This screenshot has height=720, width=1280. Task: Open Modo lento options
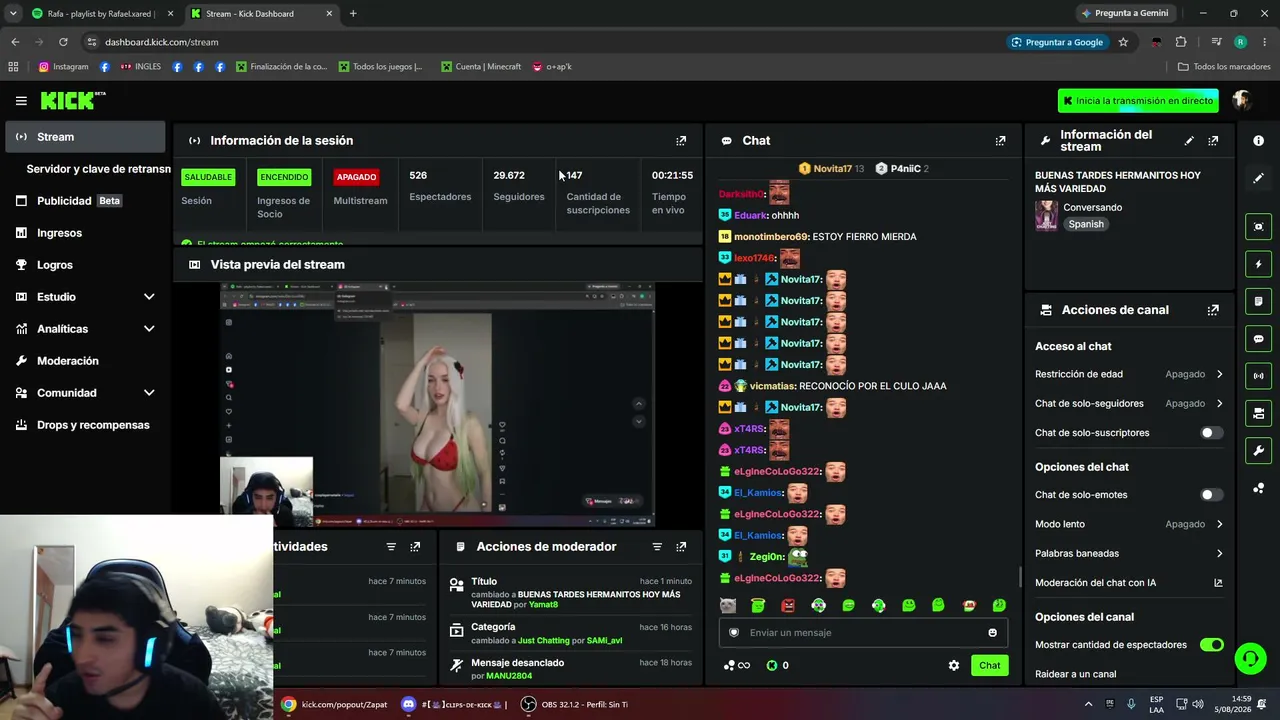(x=1129, y=524)
